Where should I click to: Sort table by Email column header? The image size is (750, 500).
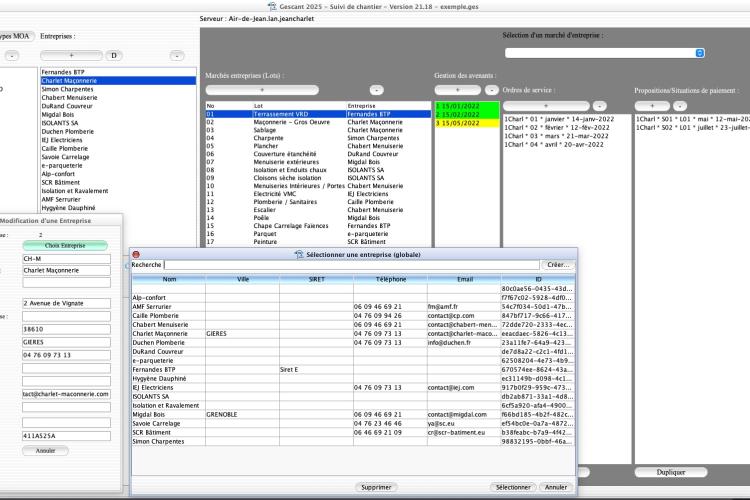pos(464,279)
